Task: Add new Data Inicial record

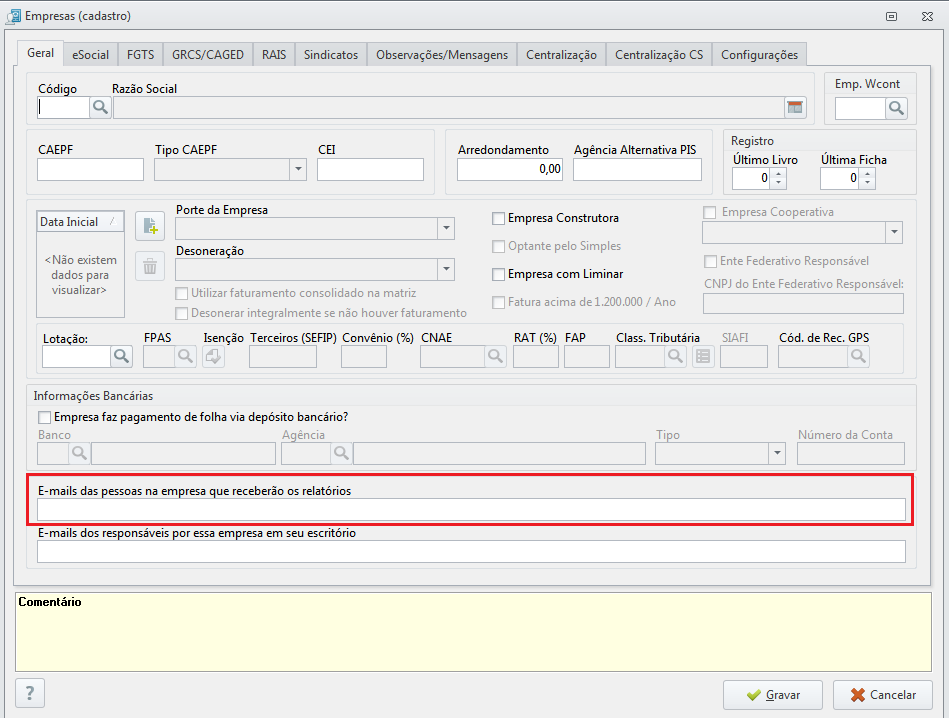Action: (150, 226)
